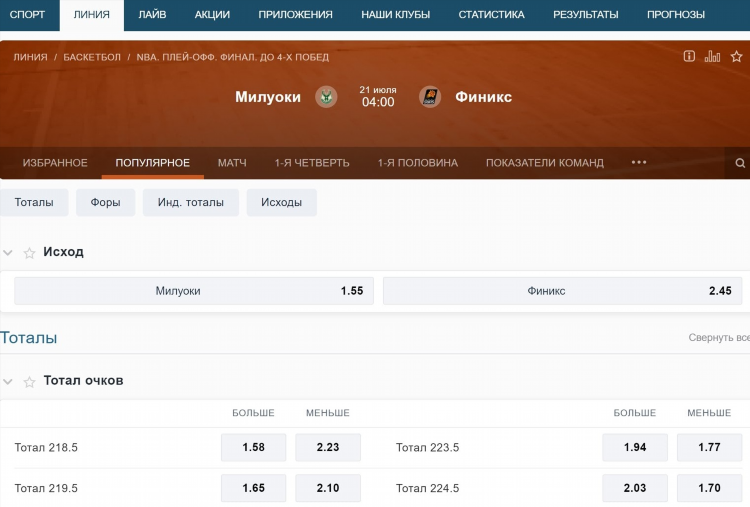This screenshot has height=507, width=750.
Task: Click the Phoenix team logo
Action: click(430, 97)
